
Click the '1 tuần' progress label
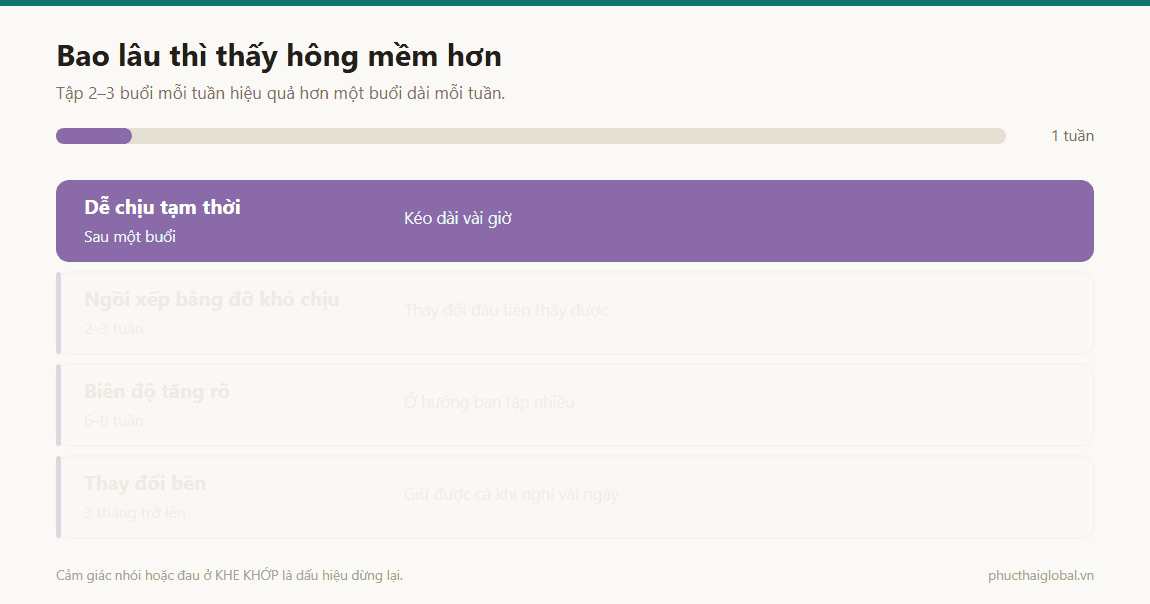click(1072, 136)
